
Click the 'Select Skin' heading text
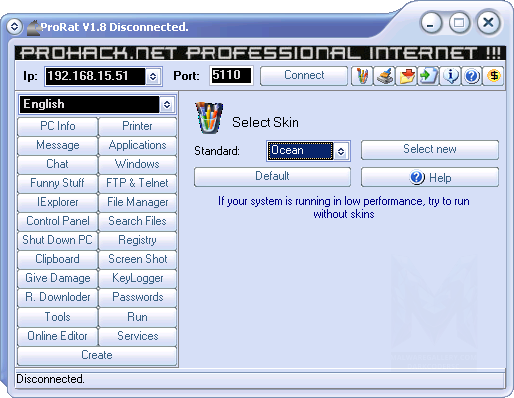265,123
